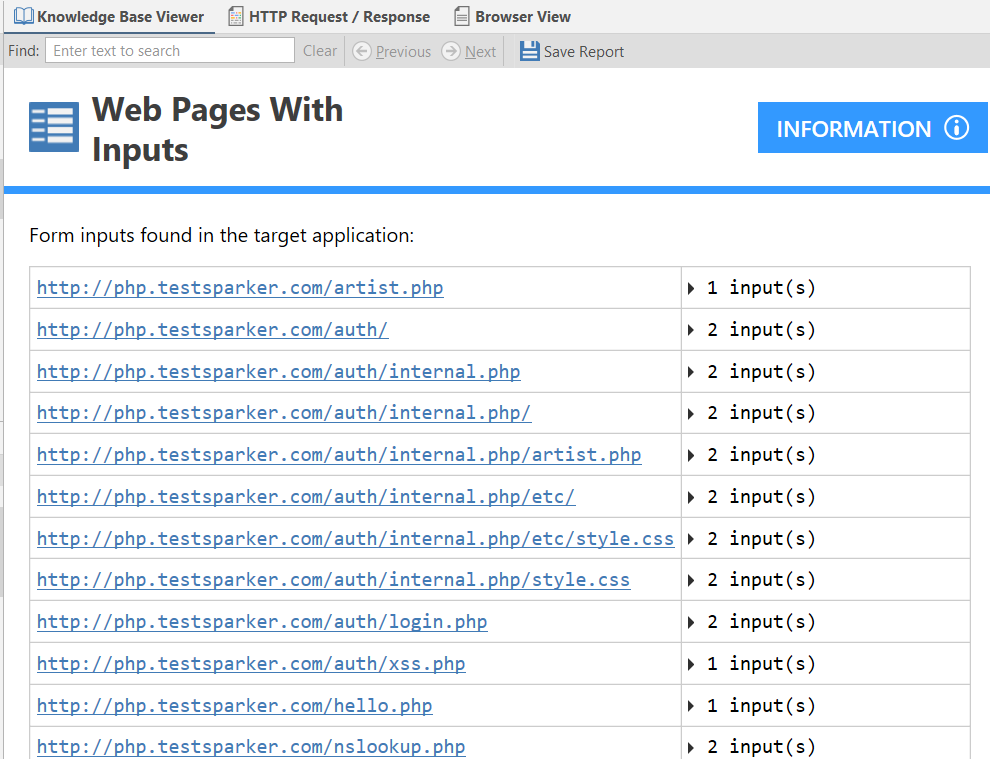
Task: Click the info icon inside INFORMATION button
Action: (x=958, y=128)
